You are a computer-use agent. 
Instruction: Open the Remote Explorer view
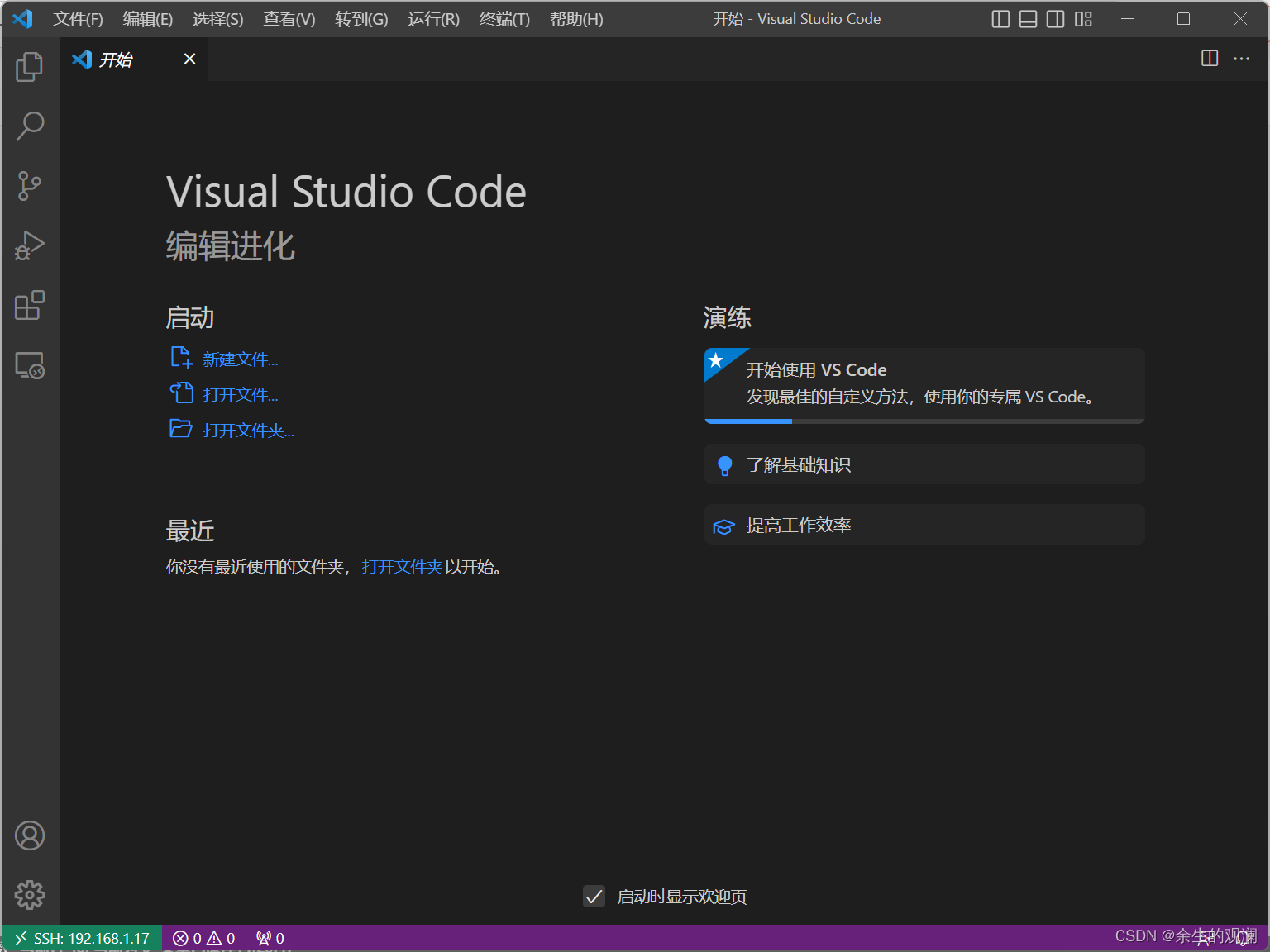coord(30,364)
